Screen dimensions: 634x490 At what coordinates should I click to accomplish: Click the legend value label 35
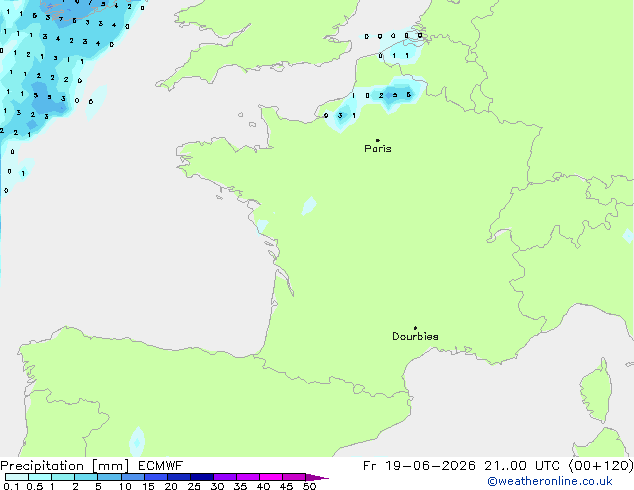pyautogui.click(x=240, y=486)
